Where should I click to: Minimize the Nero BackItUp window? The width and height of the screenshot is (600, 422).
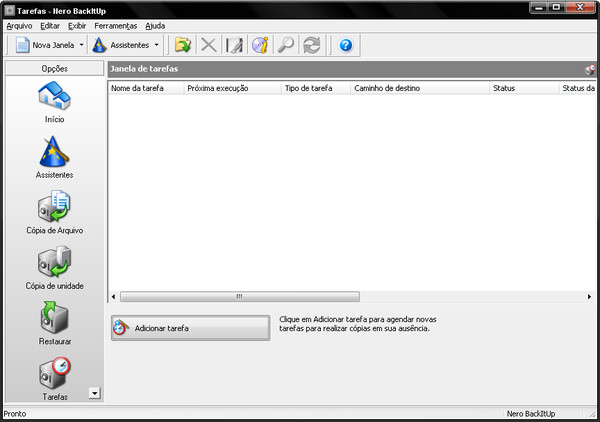pos(539,7)
